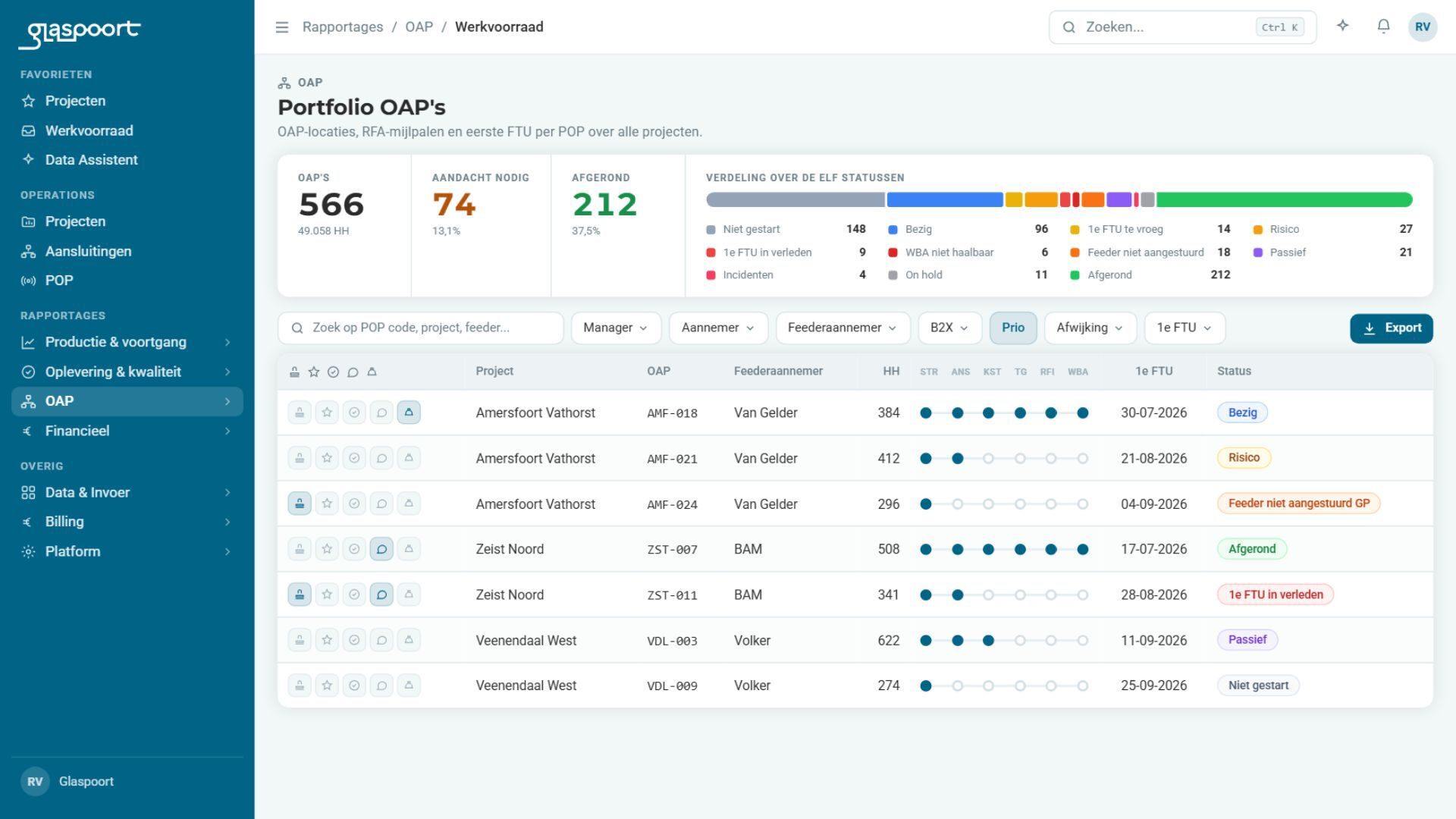Open the notifications bell in top bar
Screen dimensions: 1456x819
click(x=1383, y=27)
